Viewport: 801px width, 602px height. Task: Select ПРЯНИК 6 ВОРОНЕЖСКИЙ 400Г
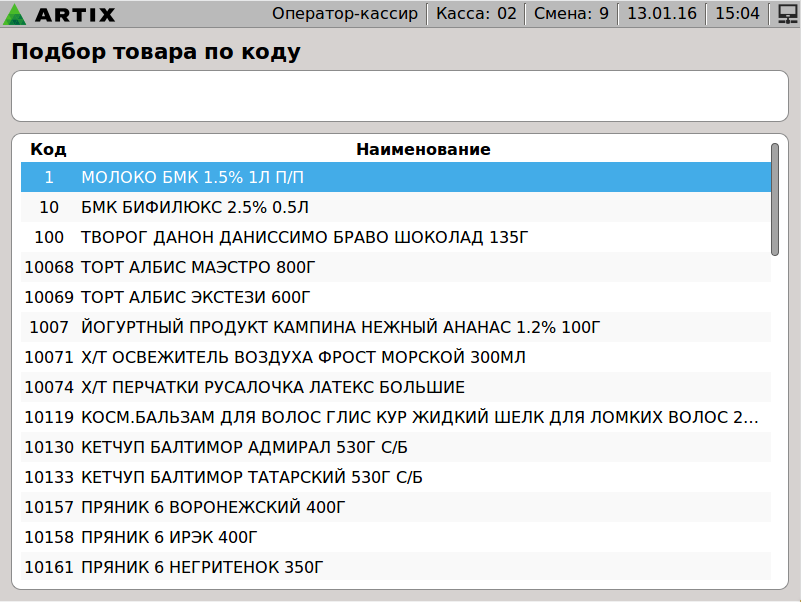[x=396, y=507]
